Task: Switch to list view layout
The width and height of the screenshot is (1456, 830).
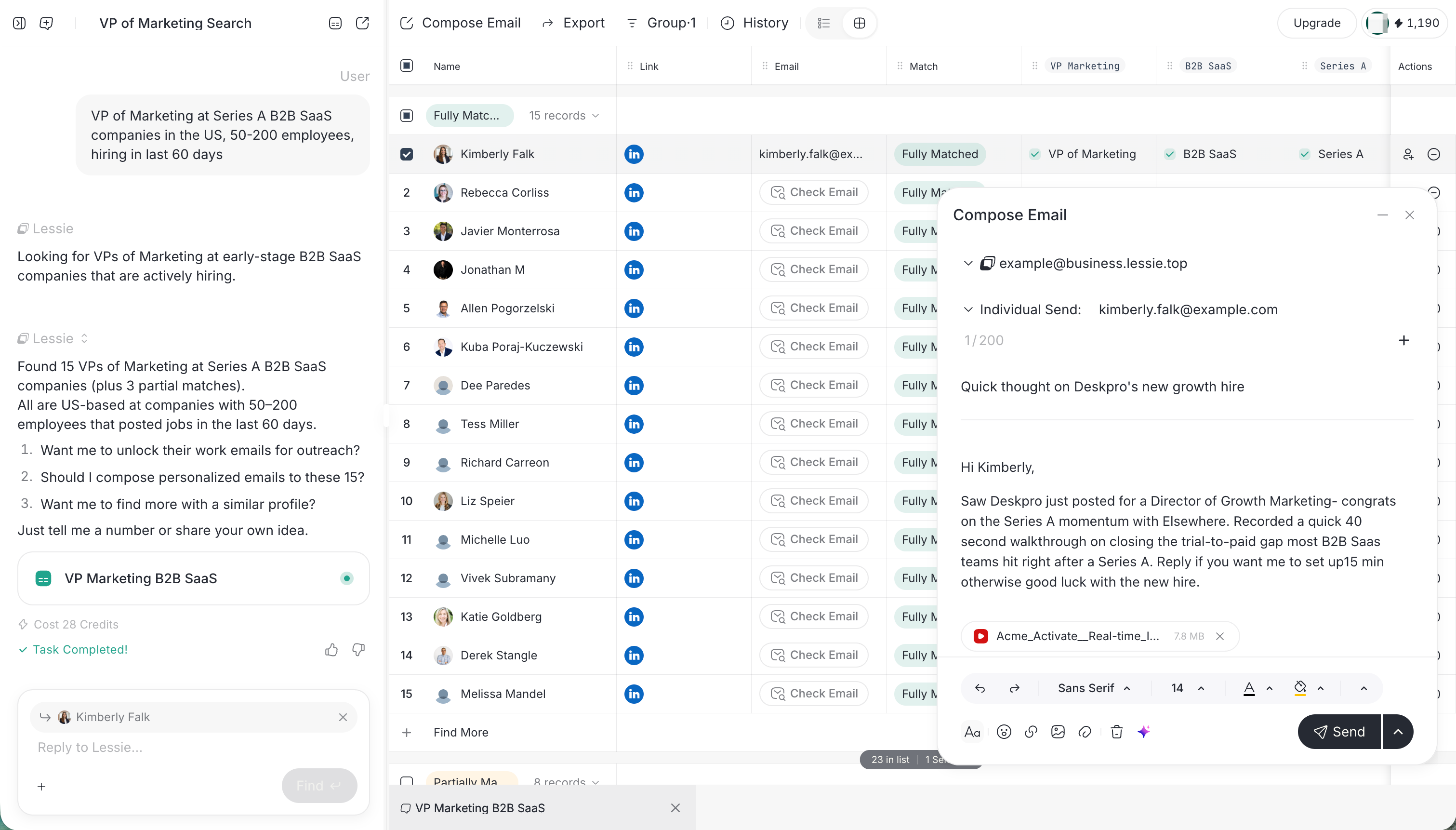Action: 824,23
